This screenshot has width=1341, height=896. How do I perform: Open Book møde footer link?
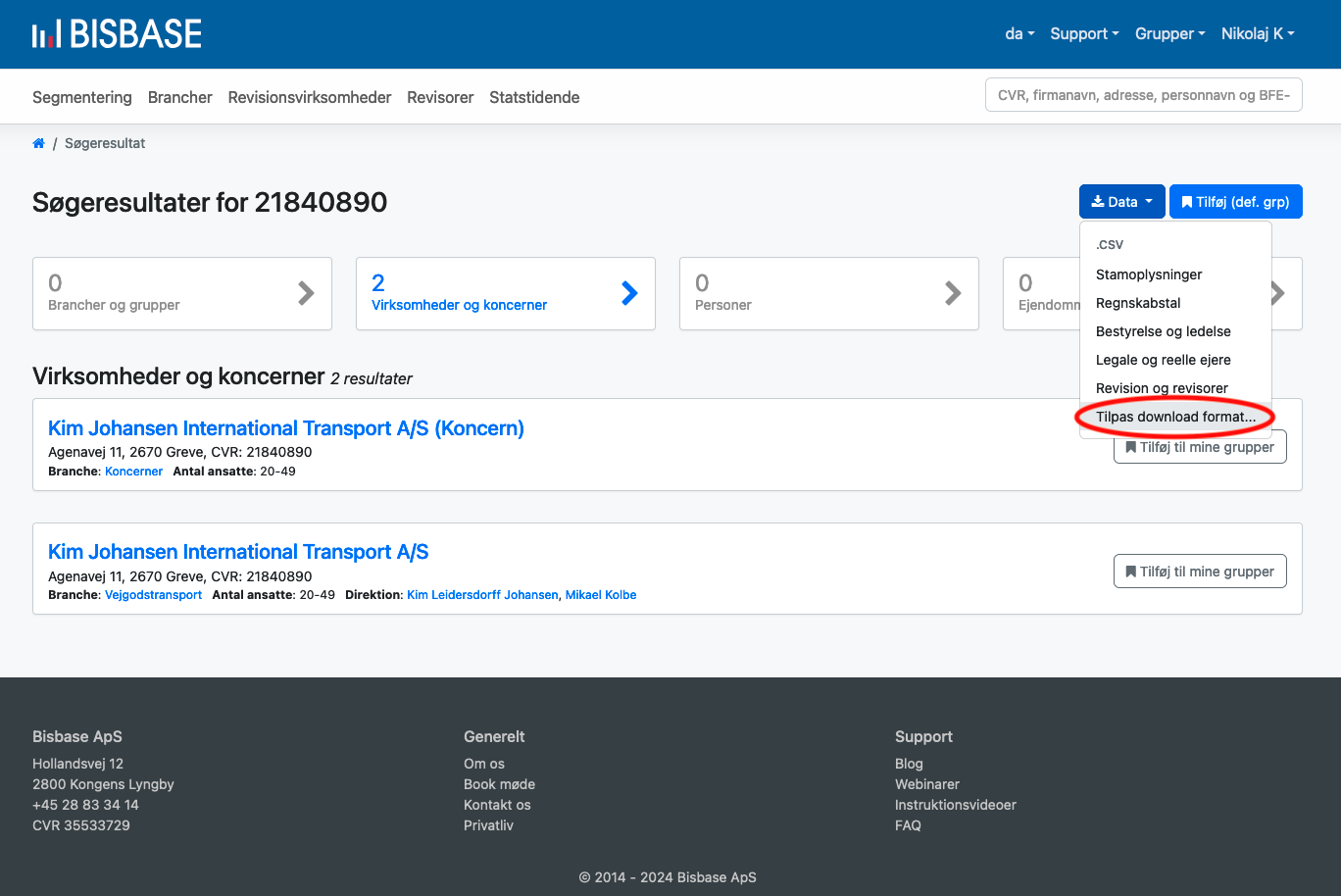click(499, 784)
